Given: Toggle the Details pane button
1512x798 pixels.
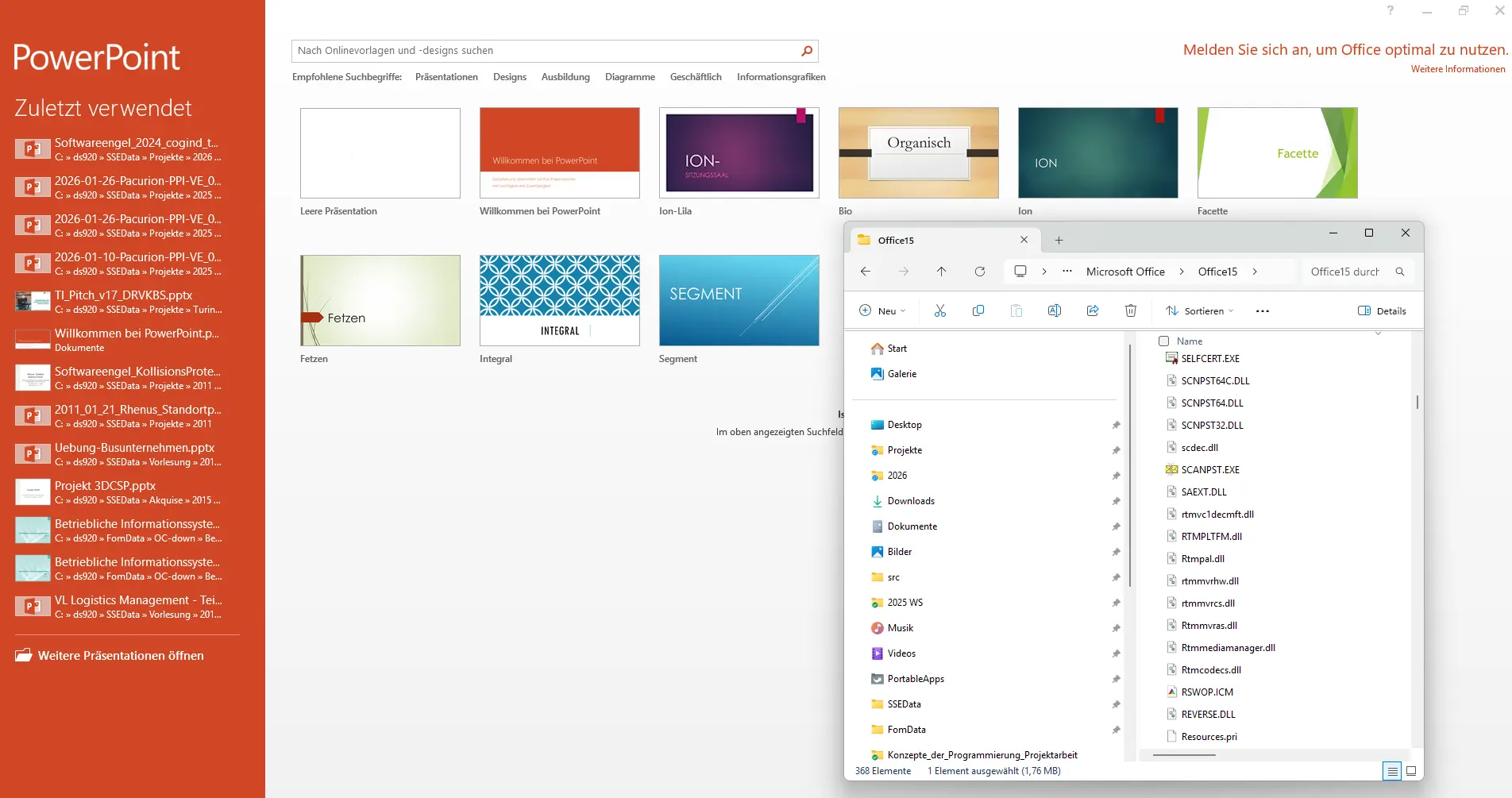Looking at the screenshot, I should point(1382,310).
